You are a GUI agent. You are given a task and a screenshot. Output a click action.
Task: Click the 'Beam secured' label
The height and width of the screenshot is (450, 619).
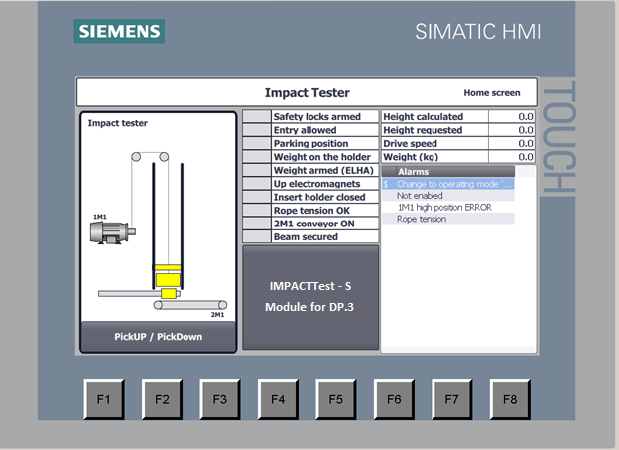point(306,236)
